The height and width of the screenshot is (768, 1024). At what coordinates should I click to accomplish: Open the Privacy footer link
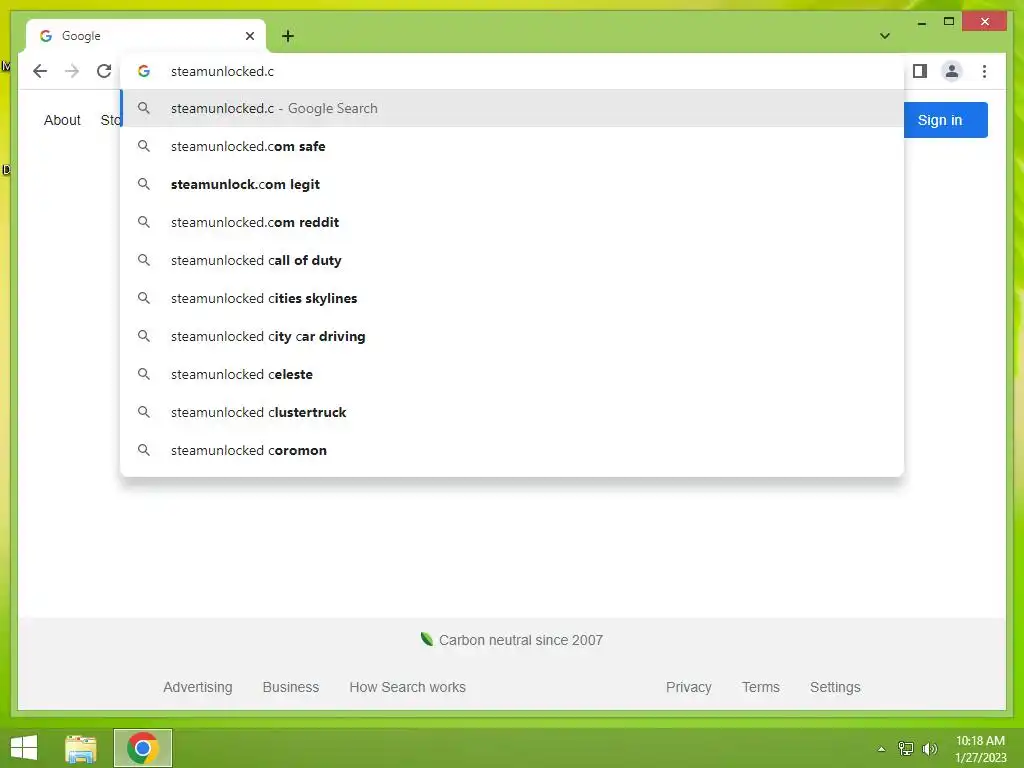tap(688, 687)
